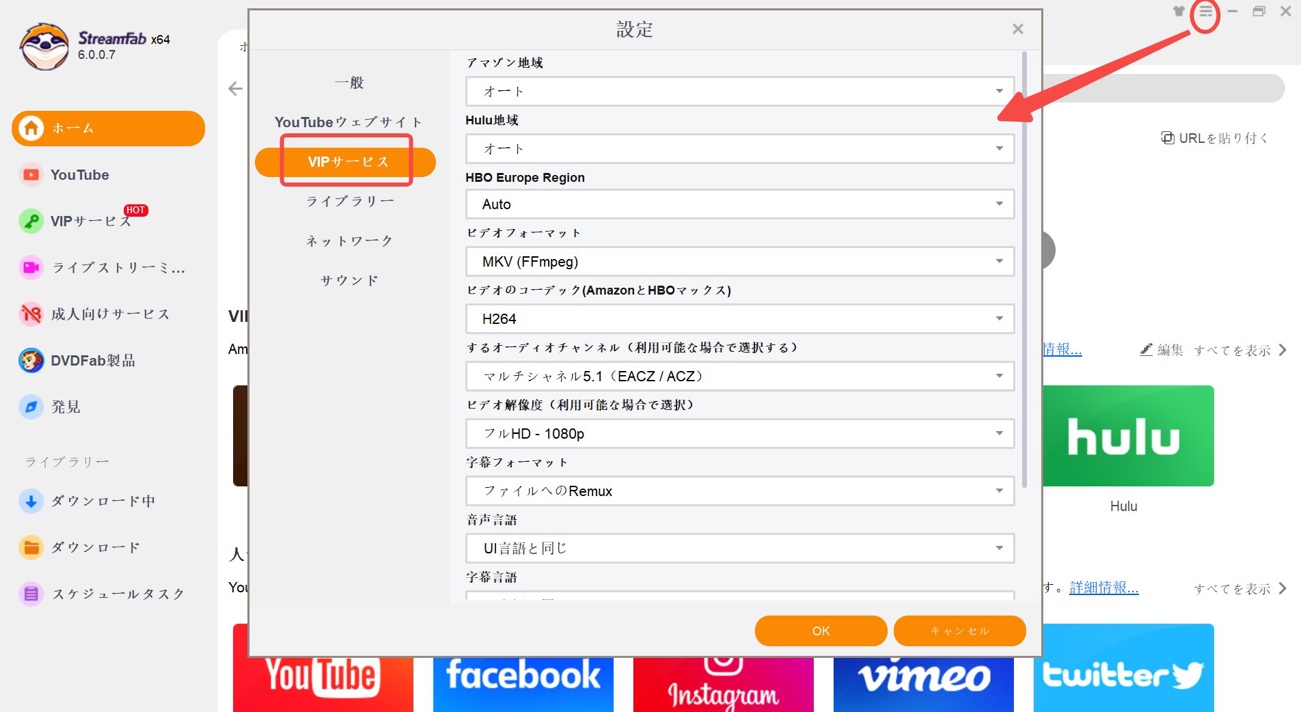The height and width of the screenshot is (712, 1301).
Task: Open 成人向けサービス in sidebar
Action: point(108,314)
